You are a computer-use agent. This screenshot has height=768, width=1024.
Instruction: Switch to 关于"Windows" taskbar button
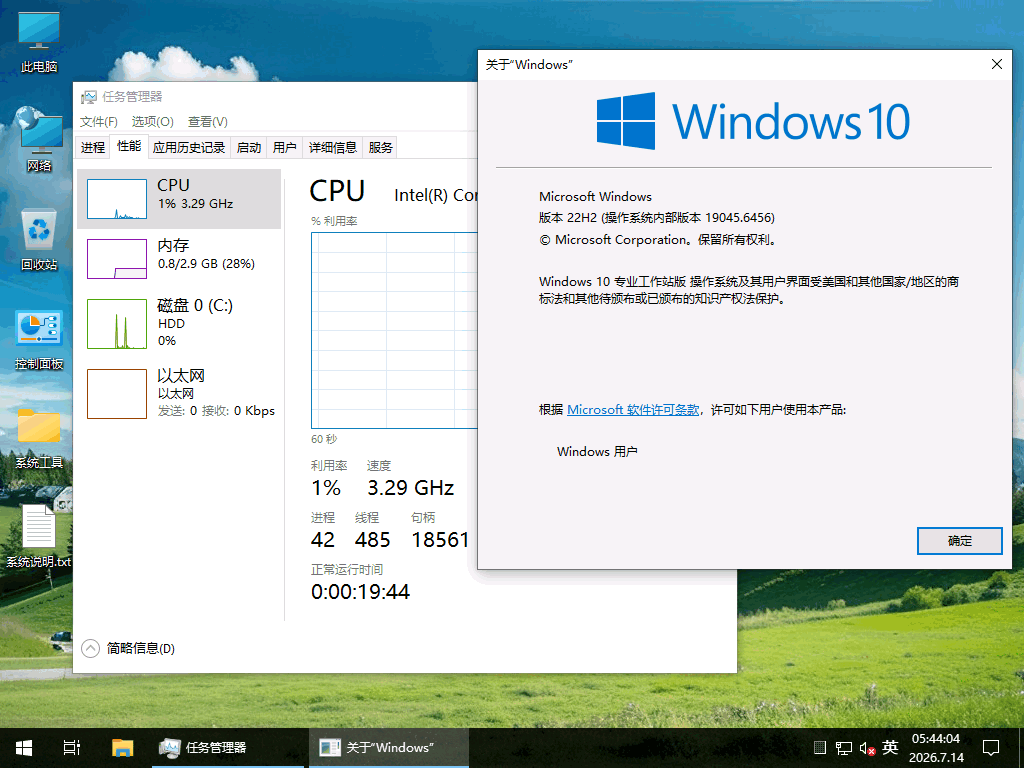click(389, 748)
